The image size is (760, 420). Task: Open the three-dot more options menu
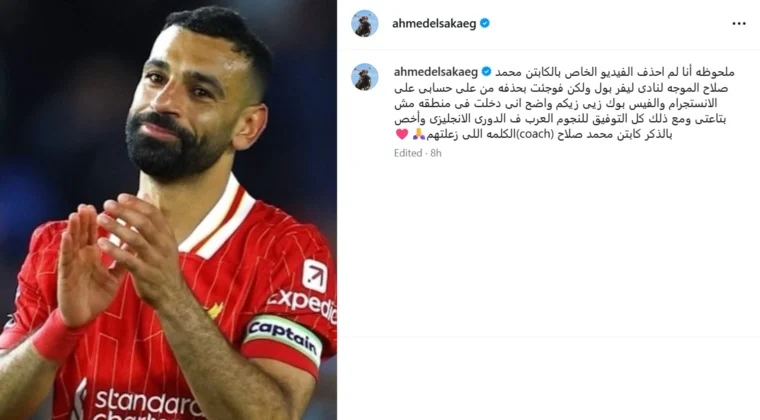(x=738, y=24)
